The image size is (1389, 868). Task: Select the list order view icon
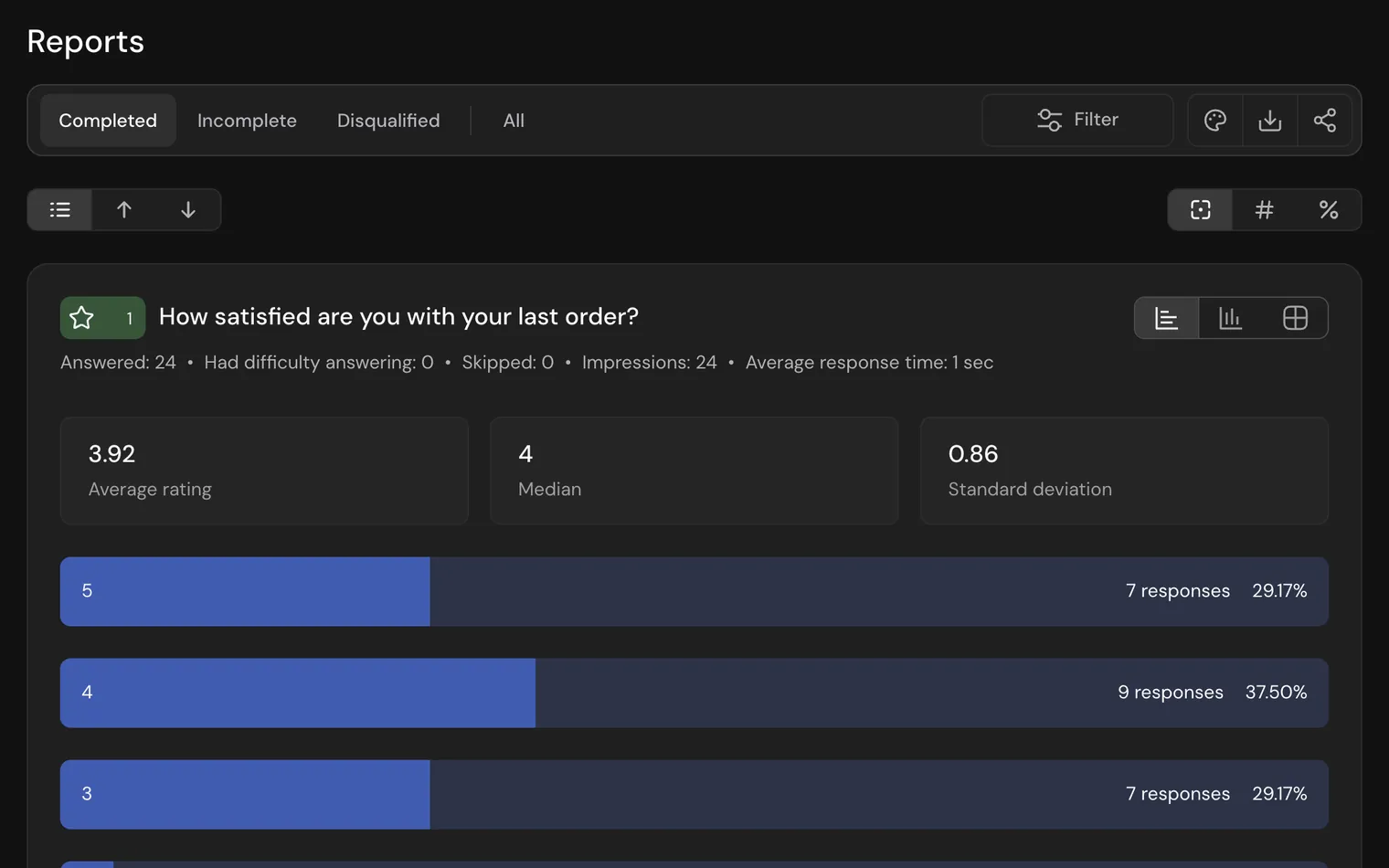pos(60,210)
